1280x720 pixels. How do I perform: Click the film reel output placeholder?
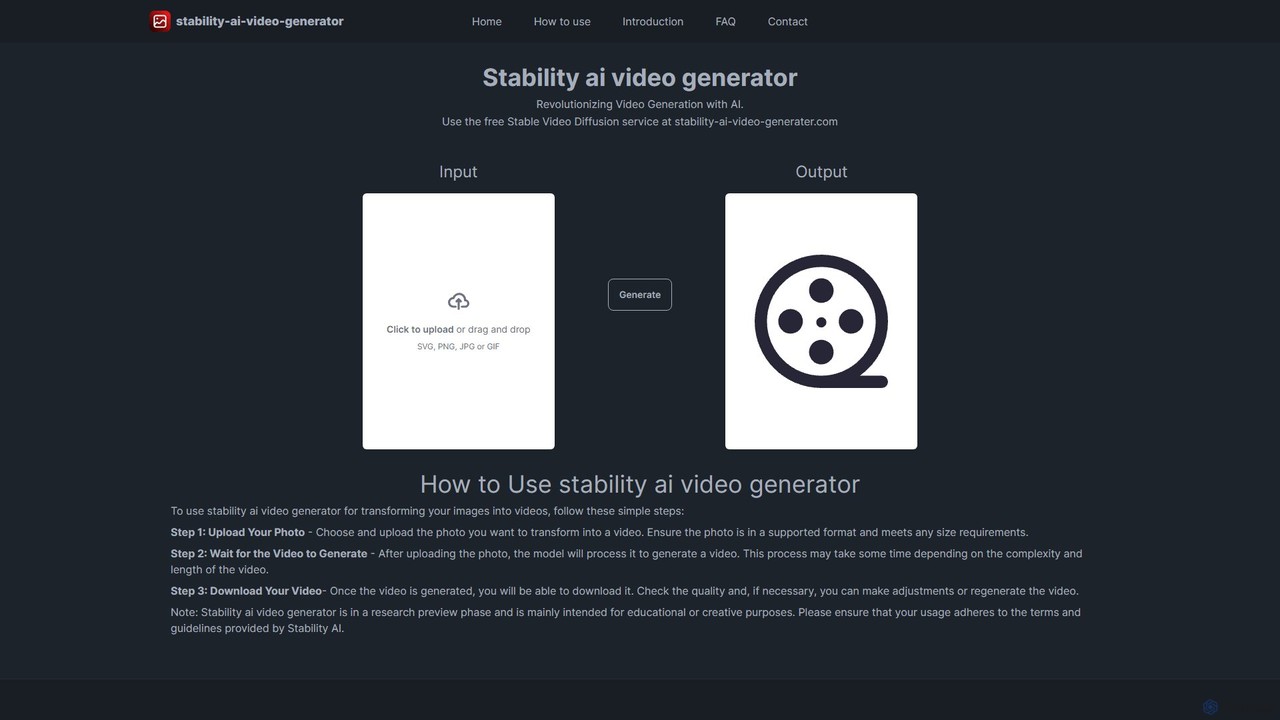click(x=821, y=321)
